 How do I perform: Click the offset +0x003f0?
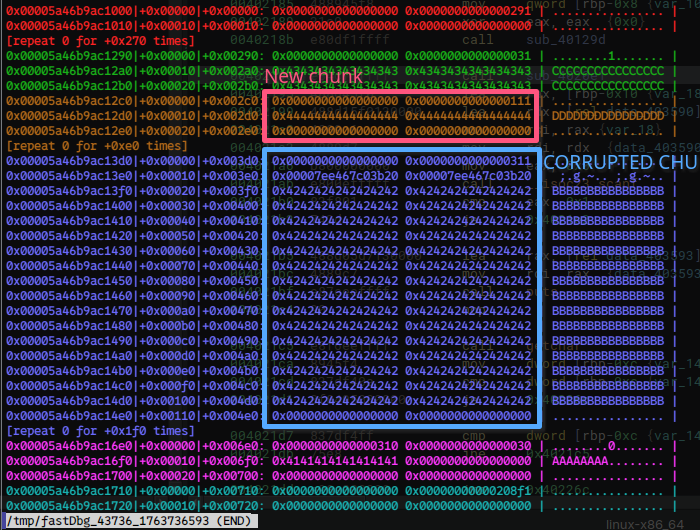pyautogui.click(x=231, y=191)
